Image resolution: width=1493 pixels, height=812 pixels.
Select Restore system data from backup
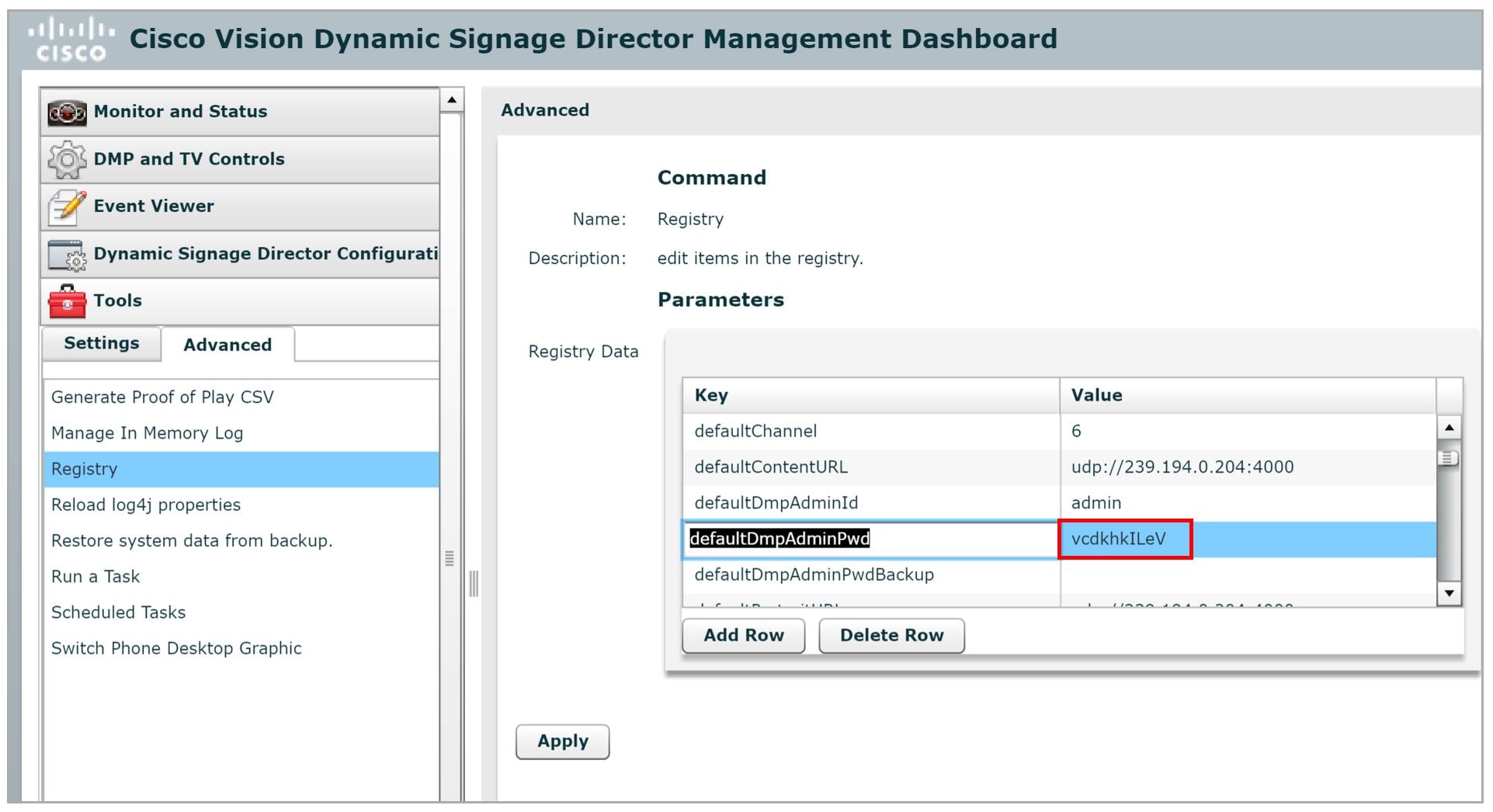coord(241,541)
